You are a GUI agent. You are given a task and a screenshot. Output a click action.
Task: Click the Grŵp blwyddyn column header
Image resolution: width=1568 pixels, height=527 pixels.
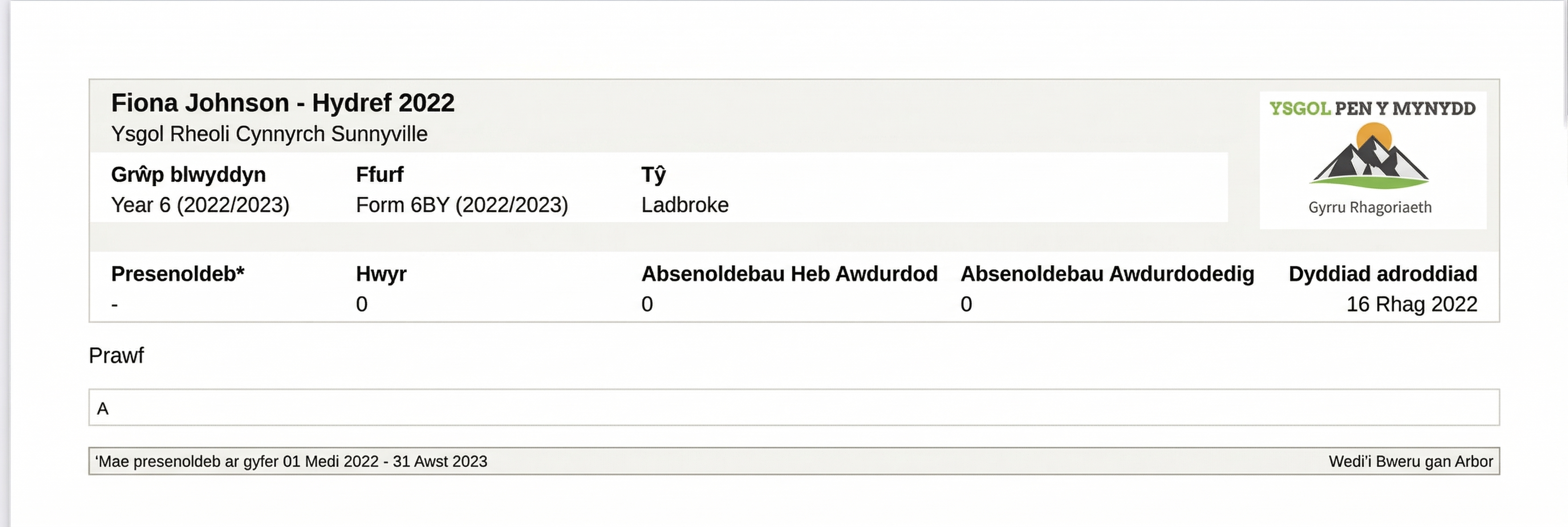tap(188, 174)
